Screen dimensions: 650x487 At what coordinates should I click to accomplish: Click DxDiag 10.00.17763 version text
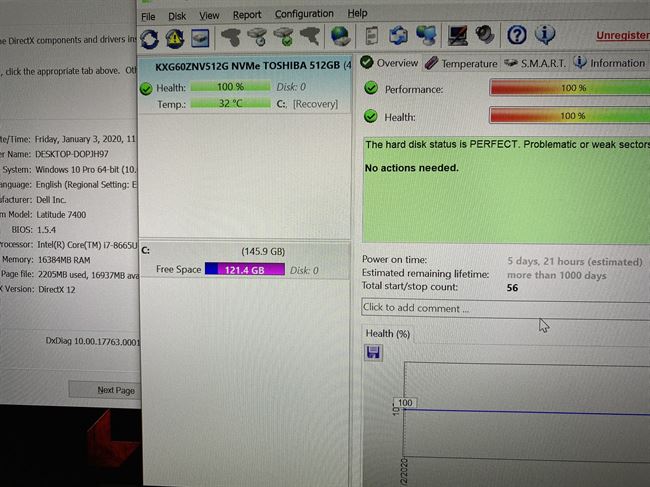[x=92, y=342]
